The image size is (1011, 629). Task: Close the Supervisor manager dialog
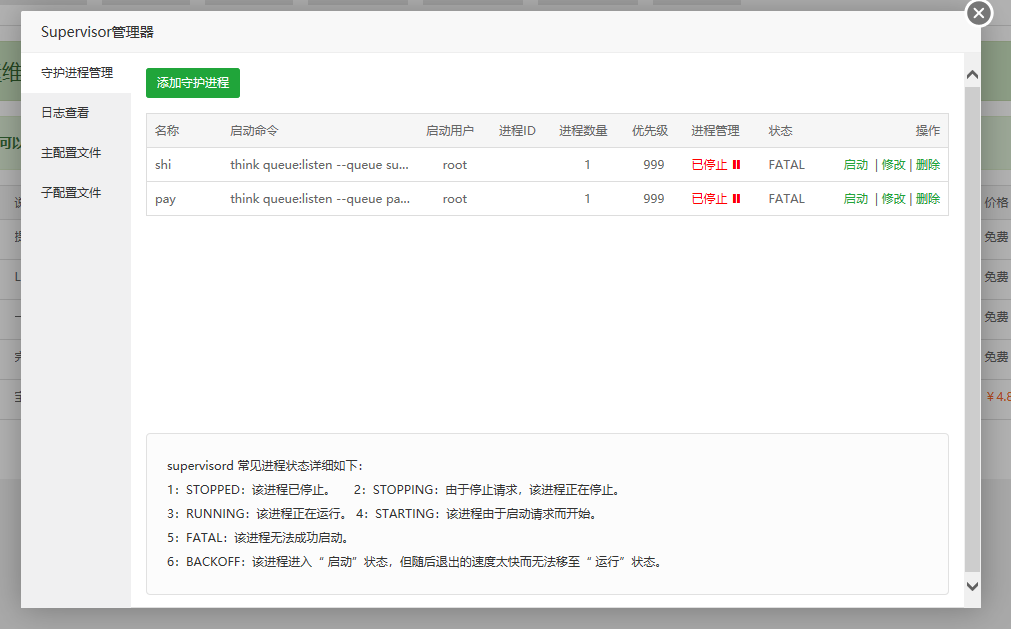pos(979,13)
